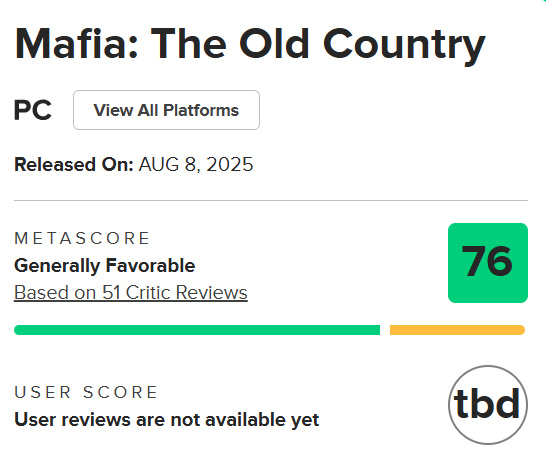Open the Based on 51 Critic Reviews link
The image size is (546, 462).
[131, 292]
